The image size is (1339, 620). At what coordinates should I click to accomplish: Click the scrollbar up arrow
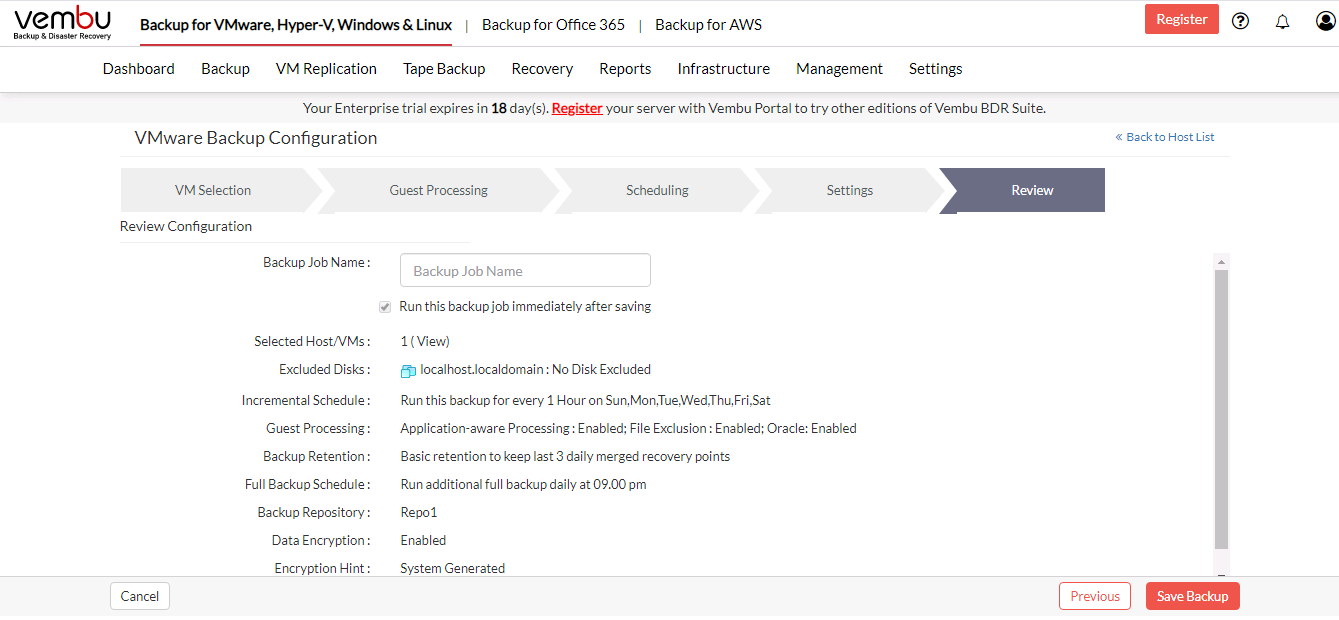click(x=1221, y=261)
